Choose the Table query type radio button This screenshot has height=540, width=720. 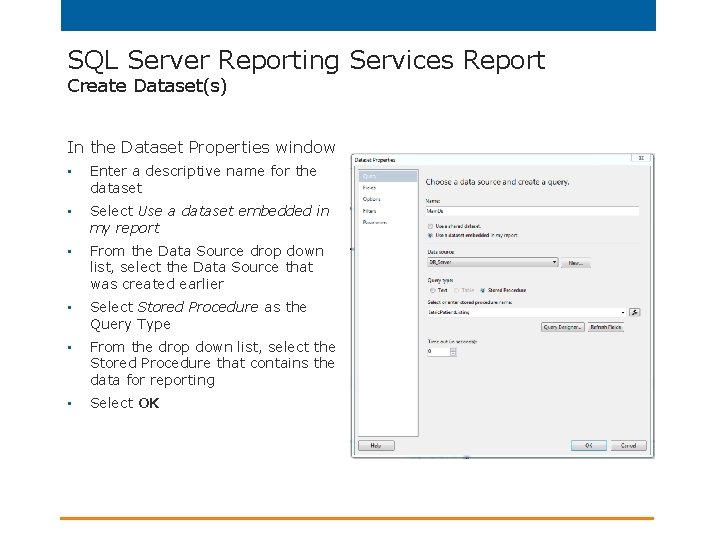pyautogui.click(x=456, y=290)
